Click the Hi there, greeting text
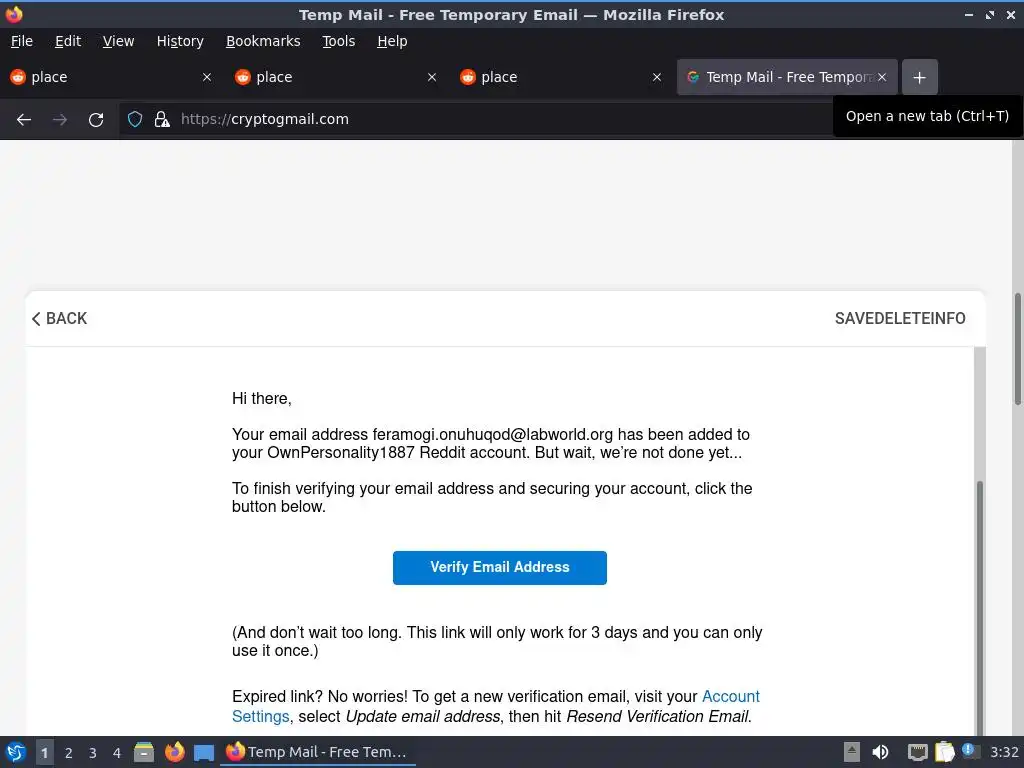Screen dimensions: 1024x768 click(x=262, y=398)
